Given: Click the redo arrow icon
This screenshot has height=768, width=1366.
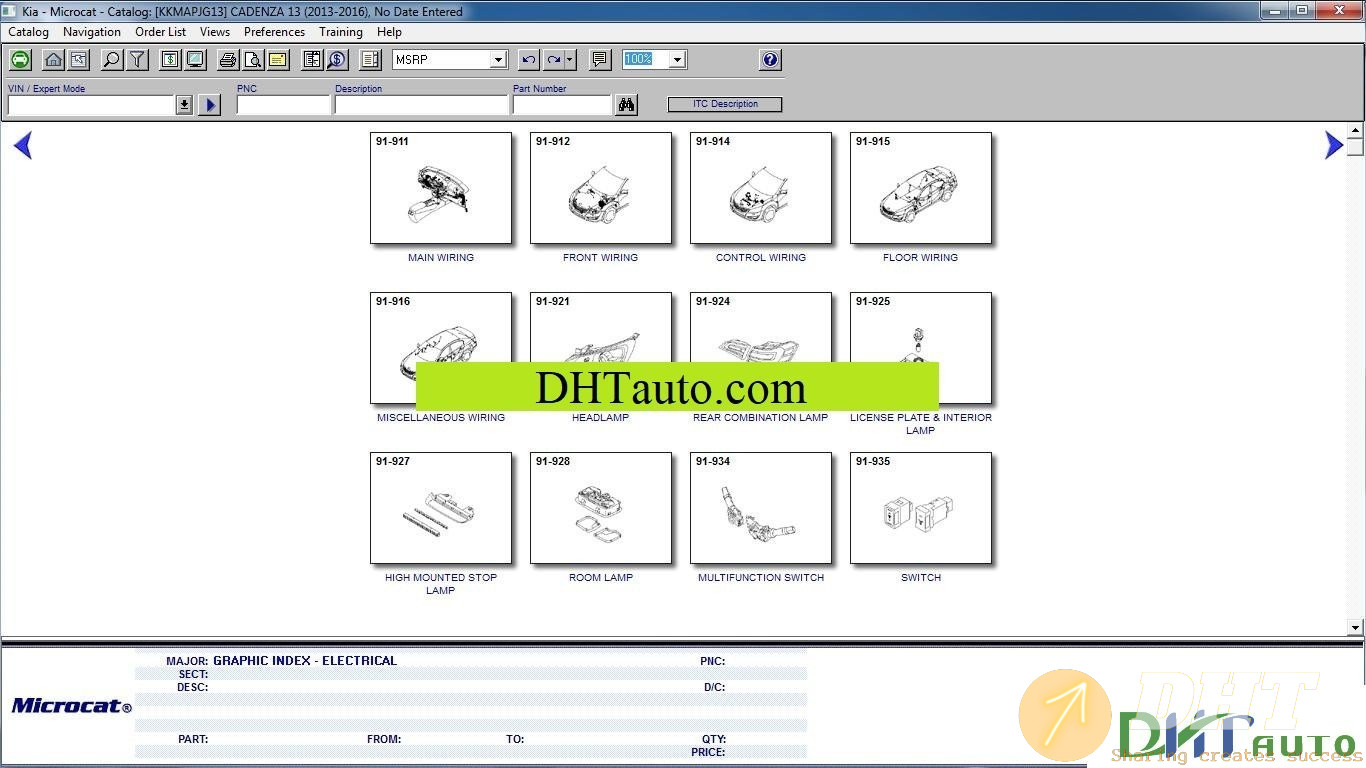Looking at the screenshot, I should click(x=554, y=60).
